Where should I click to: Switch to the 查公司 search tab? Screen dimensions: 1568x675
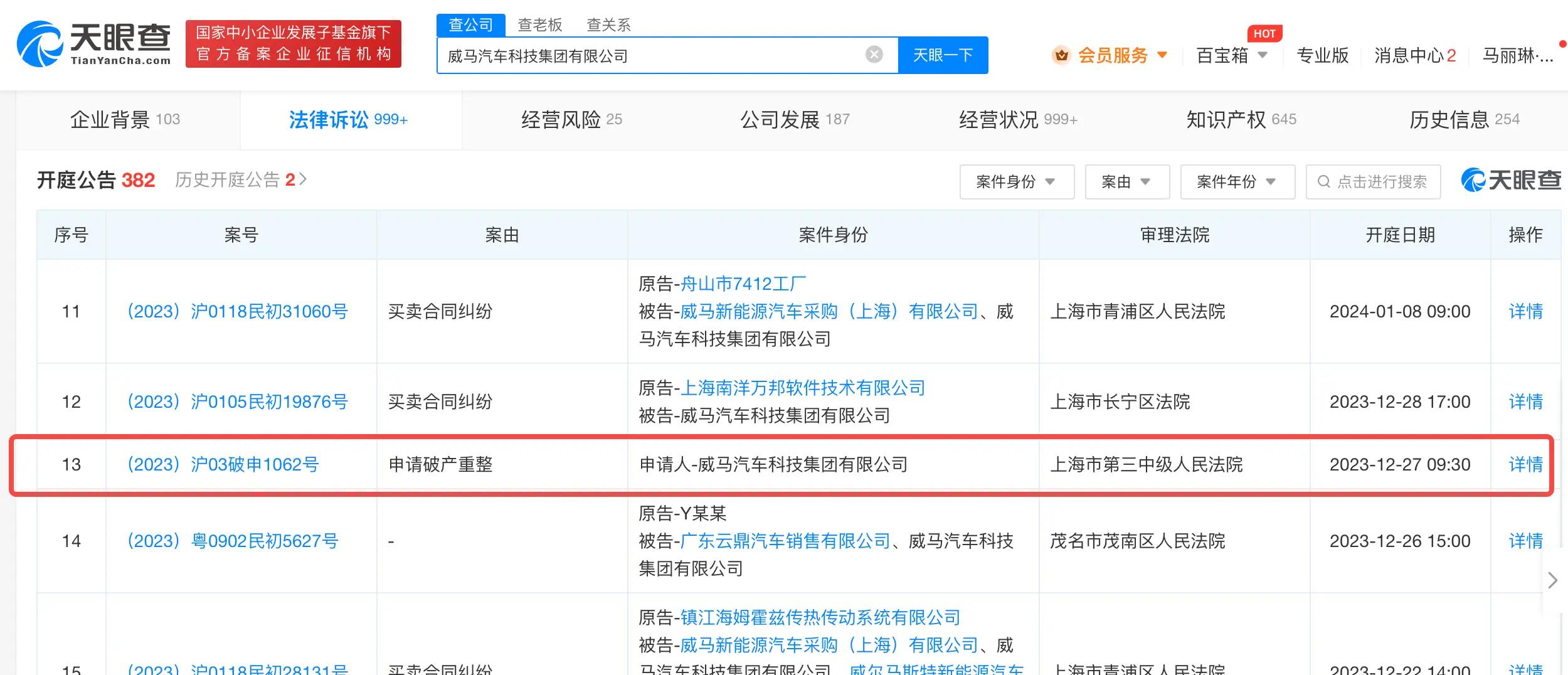coord(471,25)
